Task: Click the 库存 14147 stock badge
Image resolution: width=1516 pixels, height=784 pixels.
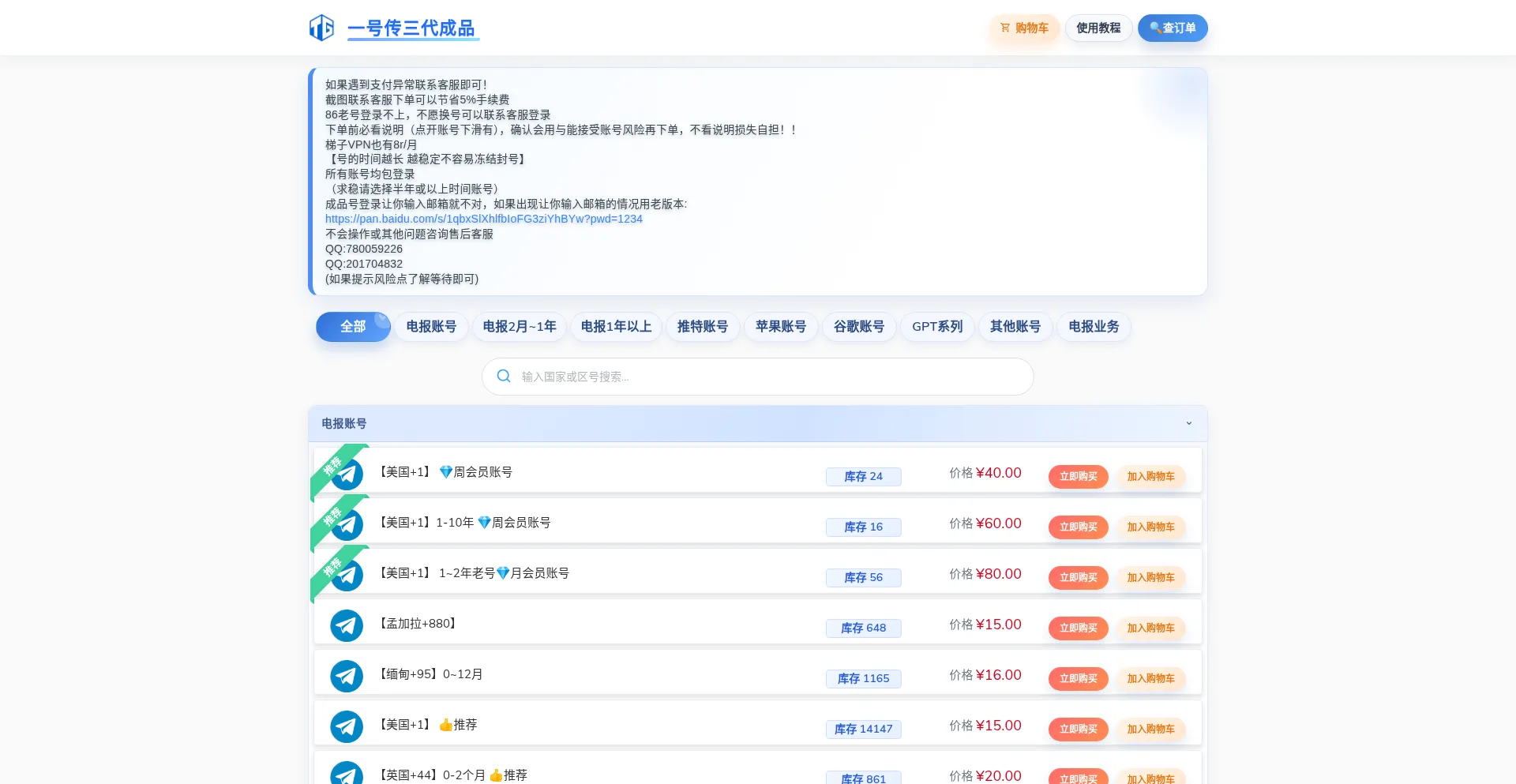Action: pos(864,729)
